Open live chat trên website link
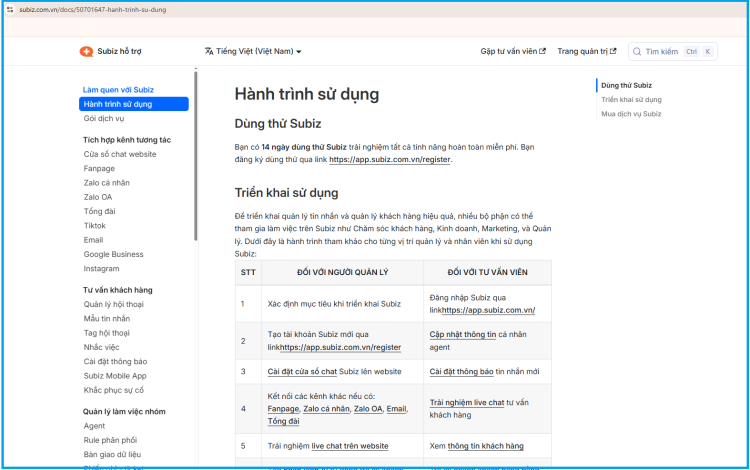 pos(350,447)
